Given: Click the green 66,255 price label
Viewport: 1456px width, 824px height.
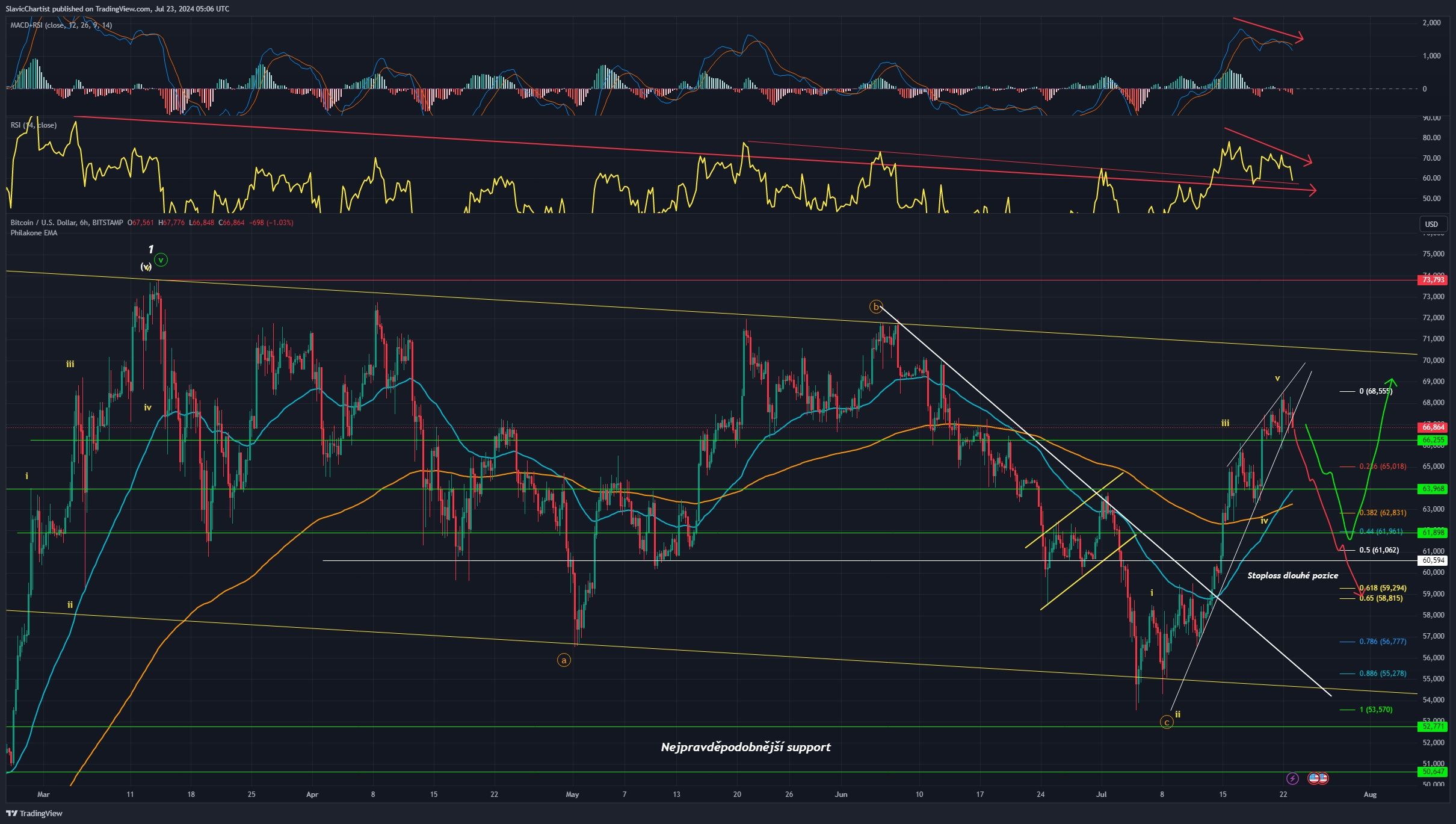Looking at the screenshot, I should click(x=1433, y=441).
